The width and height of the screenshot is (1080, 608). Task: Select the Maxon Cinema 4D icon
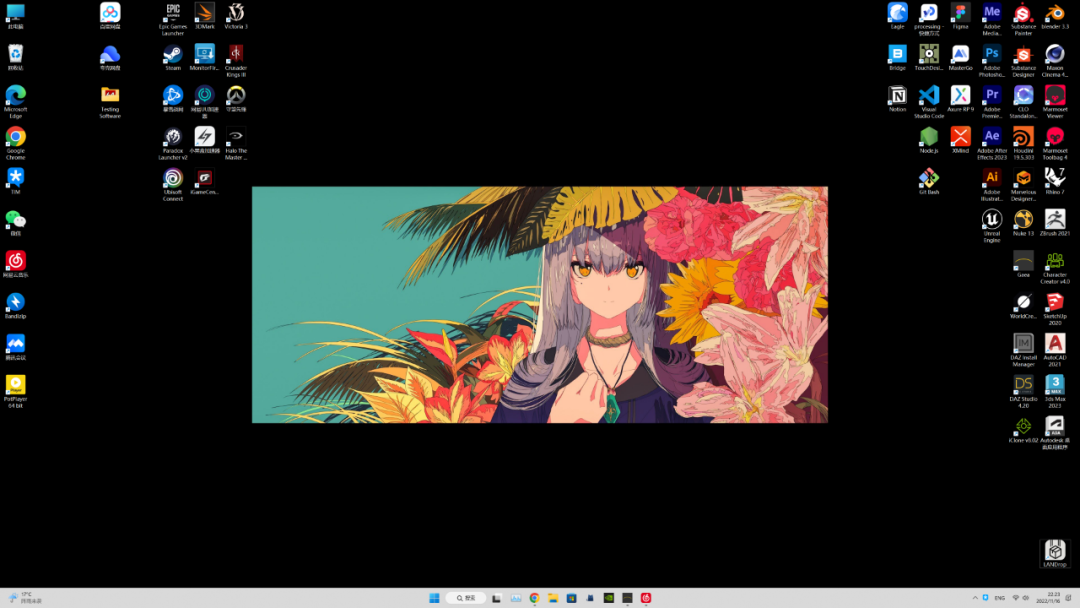click(x=1055, y=61)
